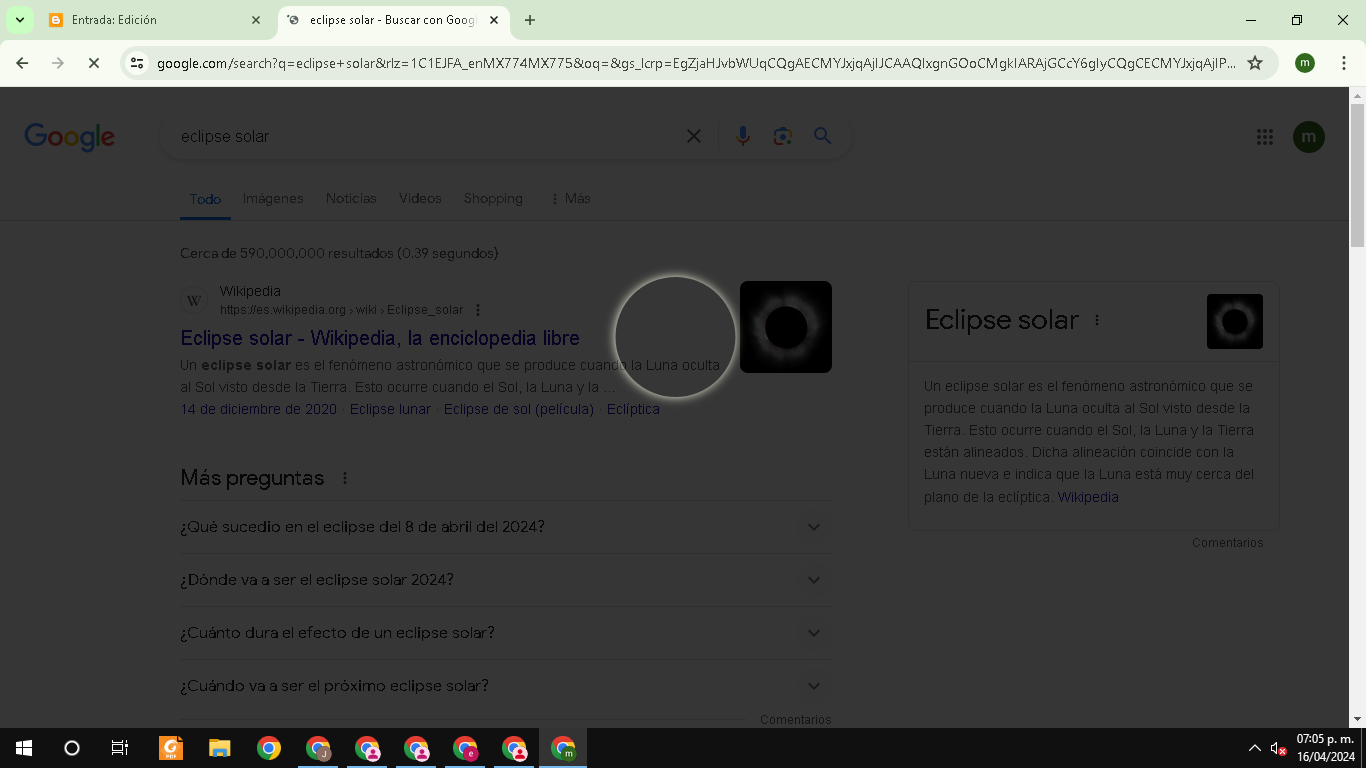Viewport: 1366px width, 768px height.
Task: Click the Google logo
Action: [70, 137]
